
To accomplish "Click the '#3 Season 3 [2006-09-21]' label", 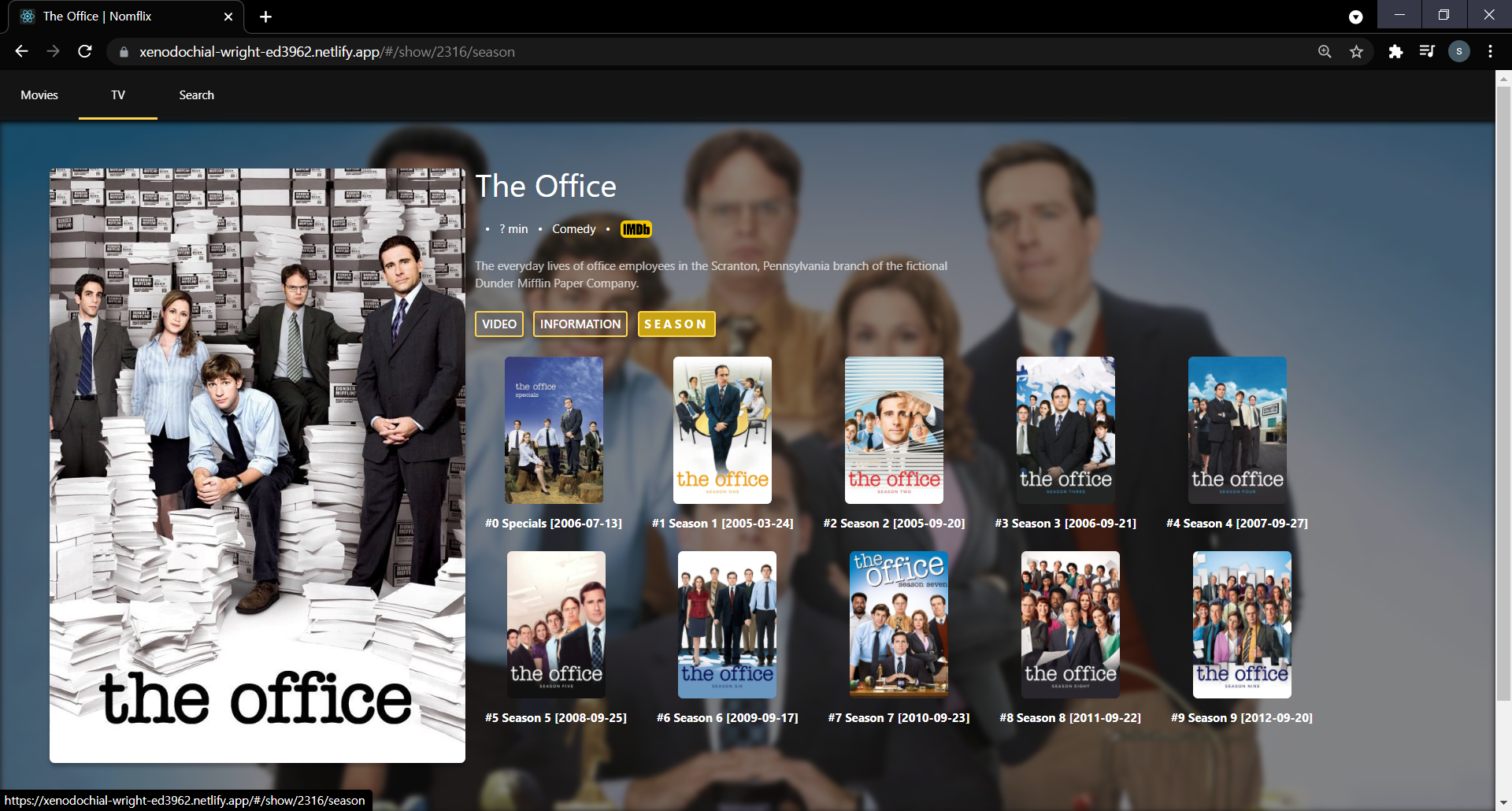I will (1065, 523).
